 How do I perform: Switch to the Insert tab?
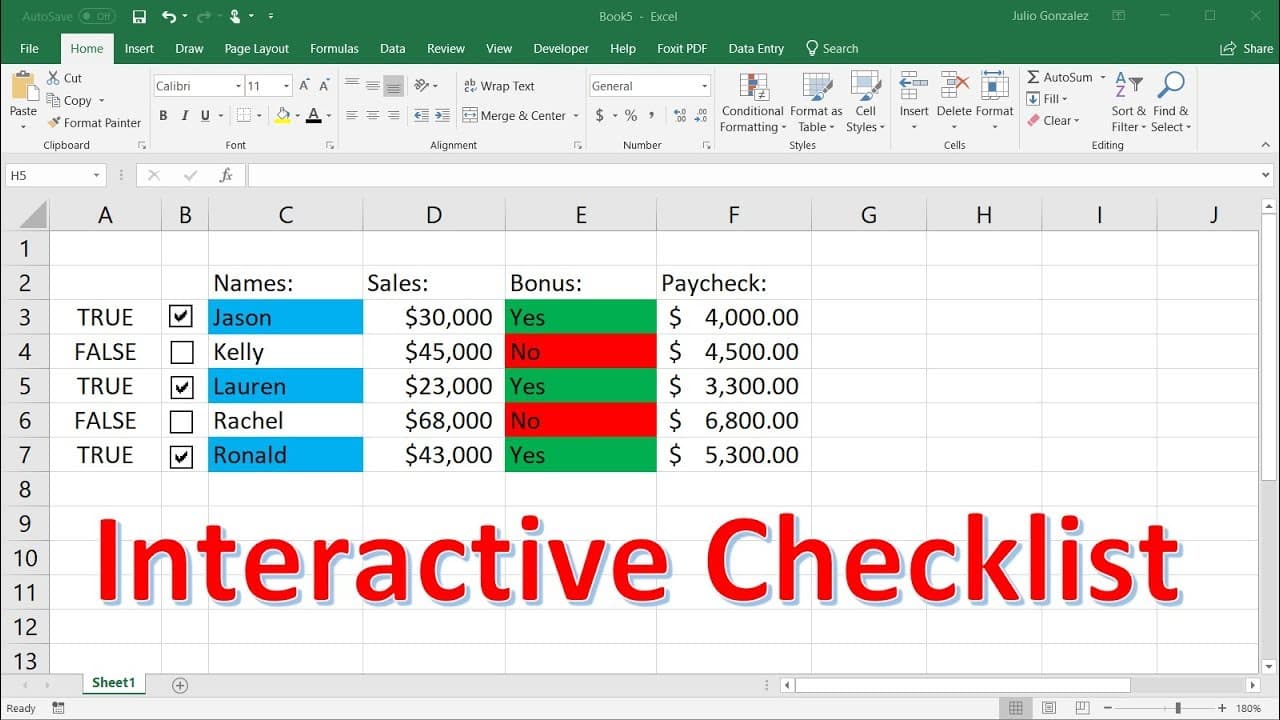tap(139, 48)
